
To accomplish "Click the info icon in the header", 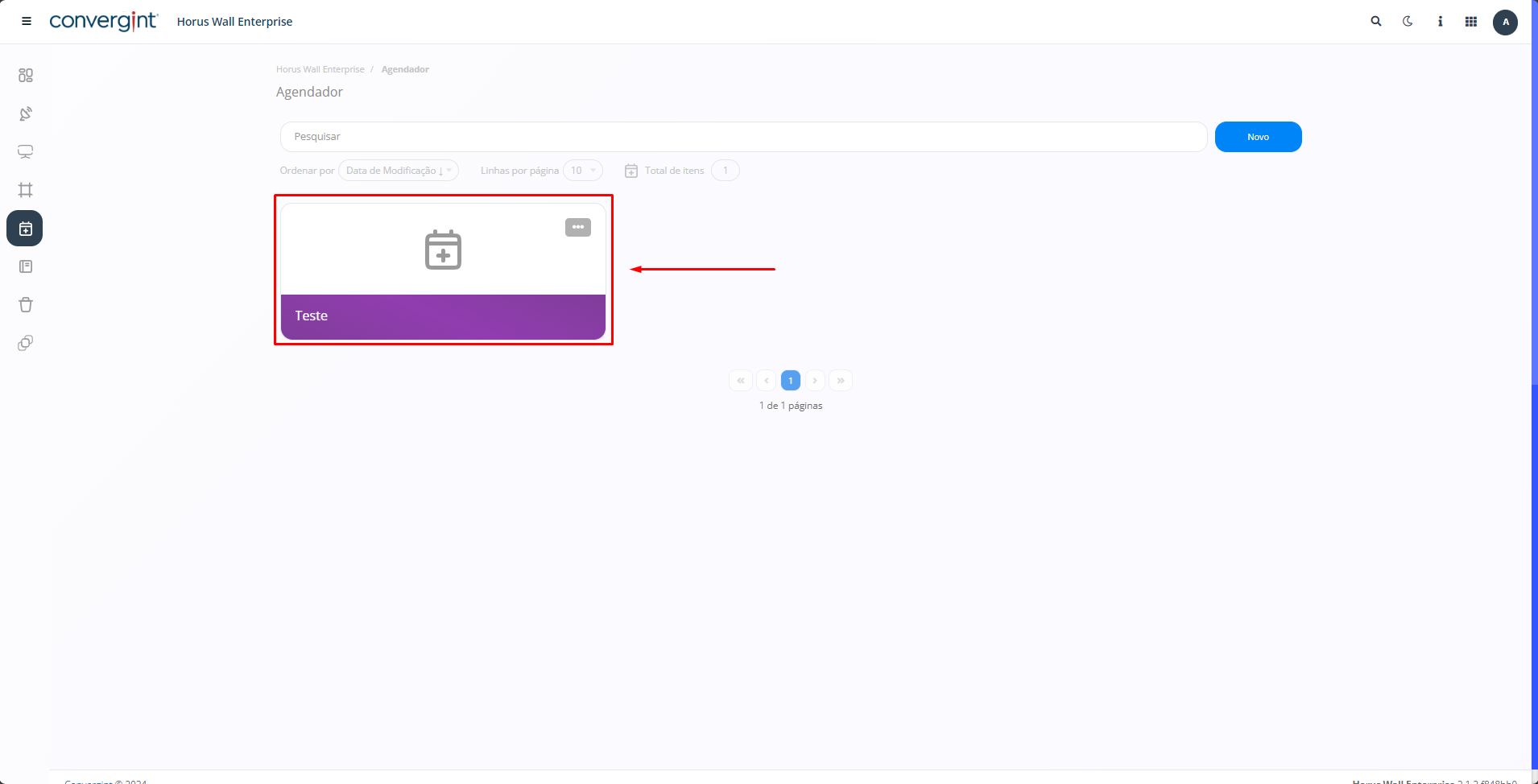I will (x=1440, y=22).
